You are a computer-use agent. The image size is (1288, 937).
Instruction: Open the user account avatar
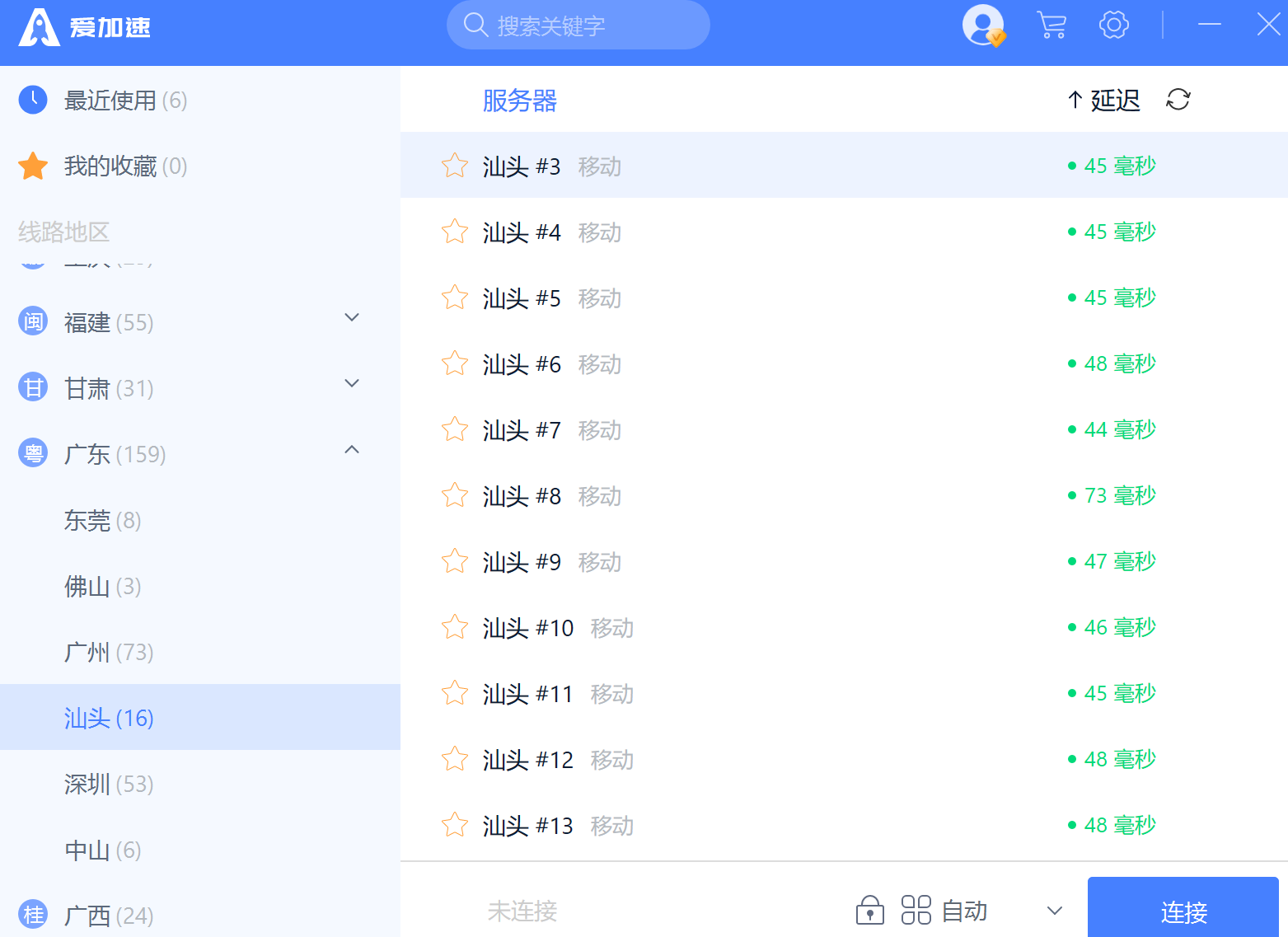(x=983, y=25)
